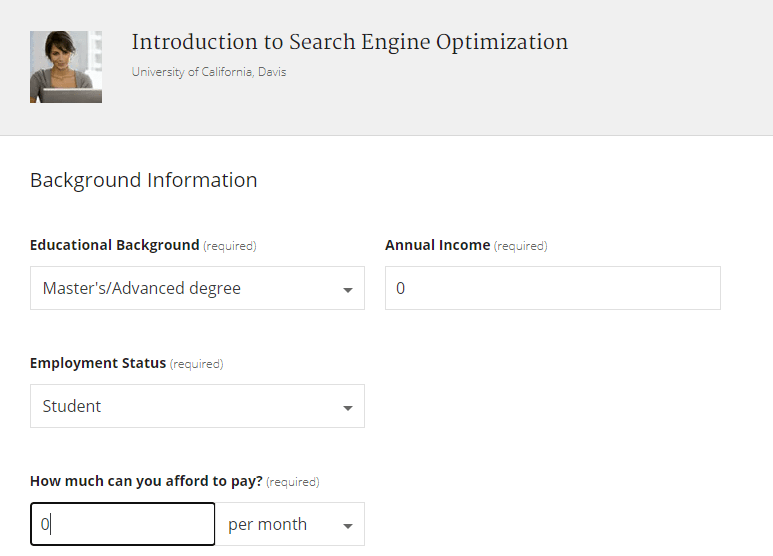
Task: Click the course thumbnail of woman with laptop
Action: 66,67
